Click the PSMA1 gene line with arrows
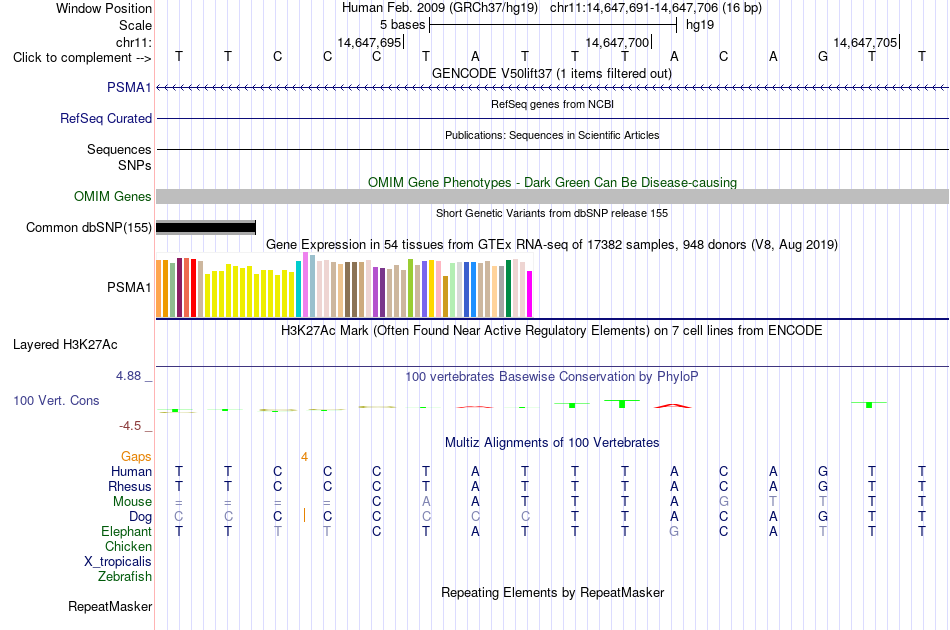Screen dimensions: 950x630 553,88
